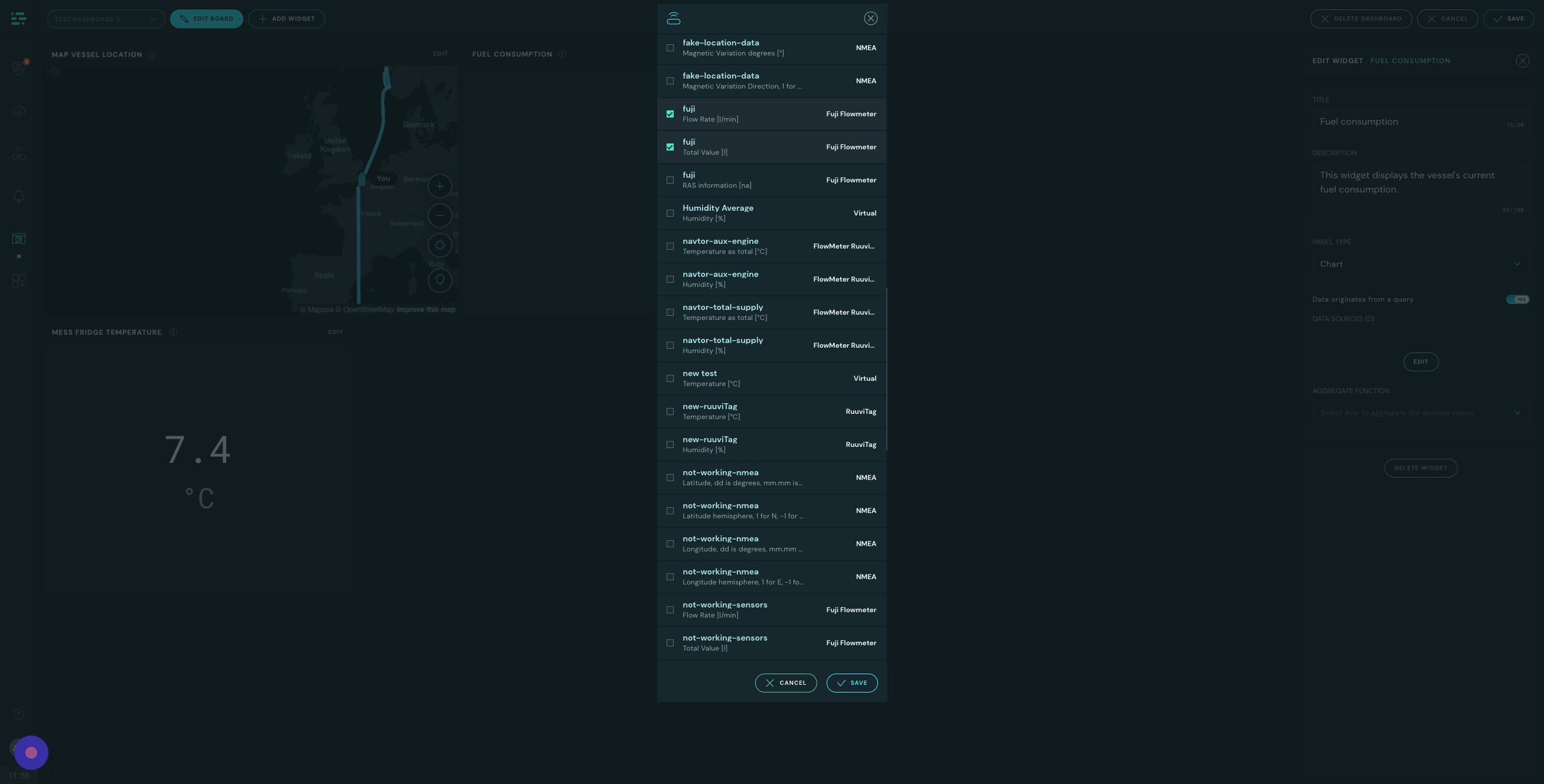Toggle Data originates from a query switch

[x=1517, y=299]
